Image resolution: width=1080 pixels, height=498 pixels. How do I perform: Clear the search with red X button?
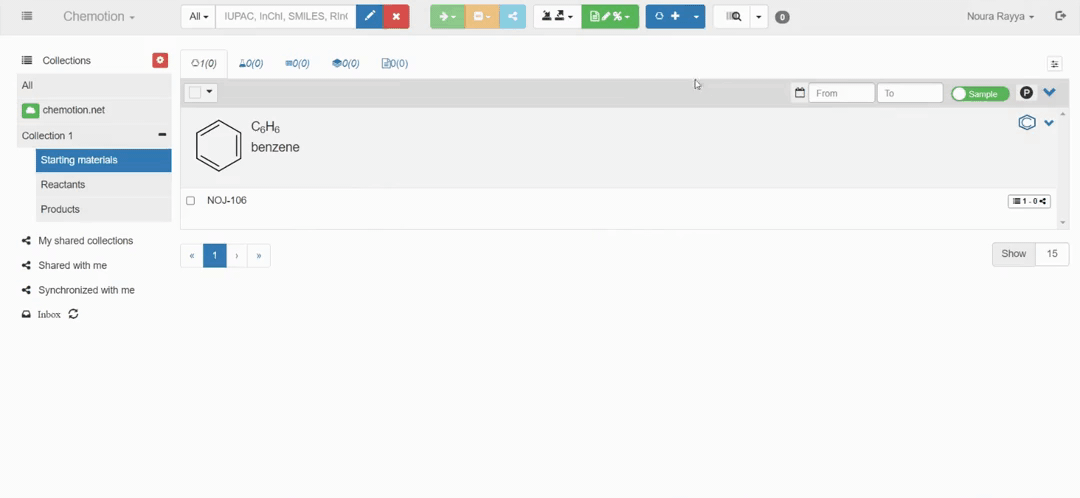[x=396, y=17]
